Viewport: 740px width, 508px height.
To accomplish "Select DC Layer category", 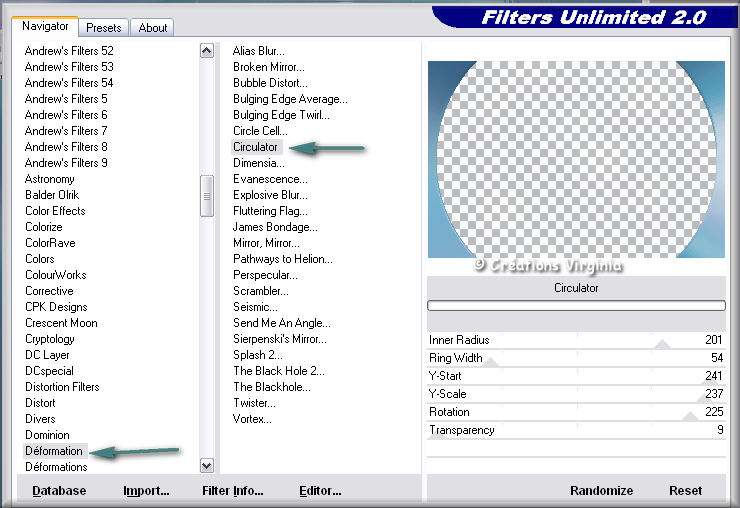I will (x=47, y=355).
